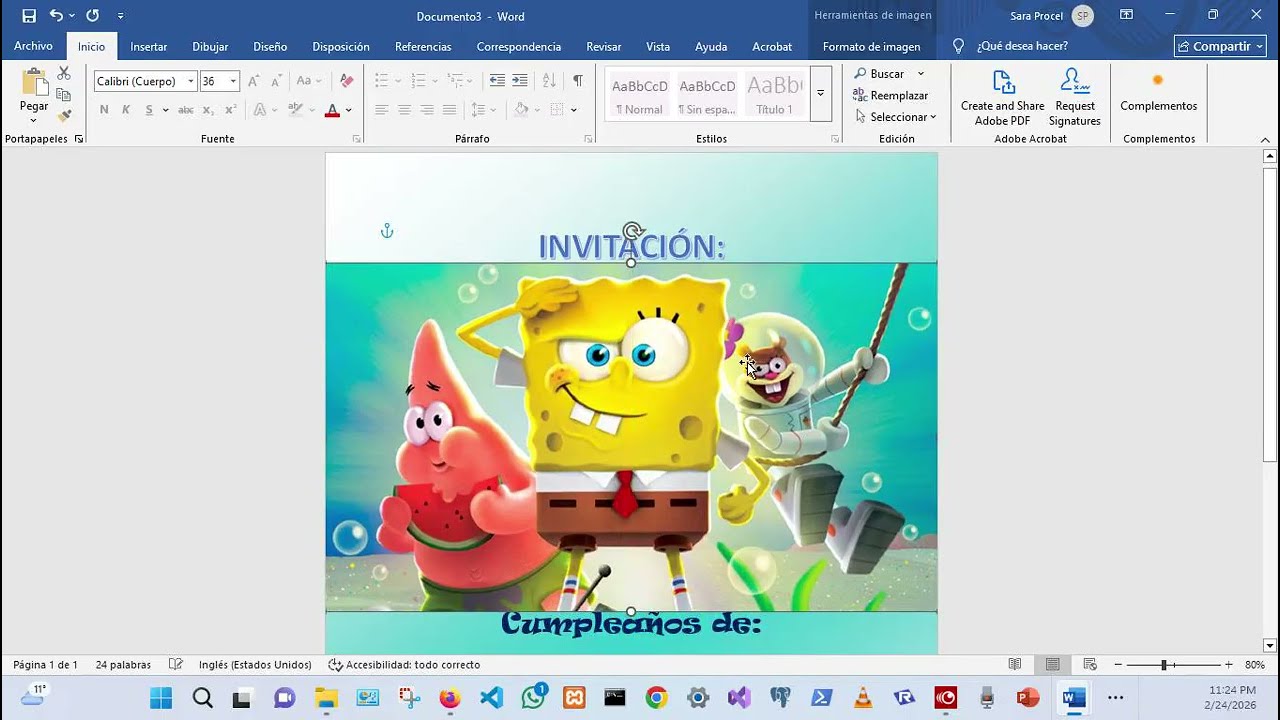The image size is (1280, 720).
Task: Click the zoom in plus button
Action: pos(1229,664)
